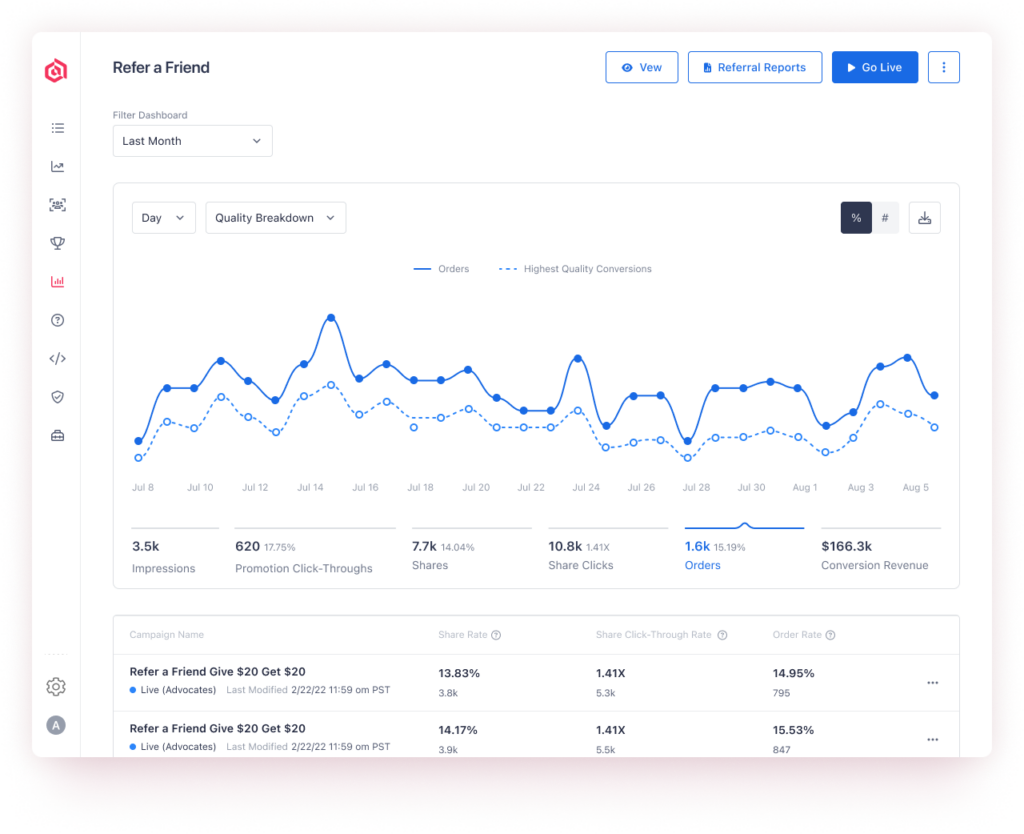Switch chart to percentage view
1024x834 pixels.
(856, 218)
